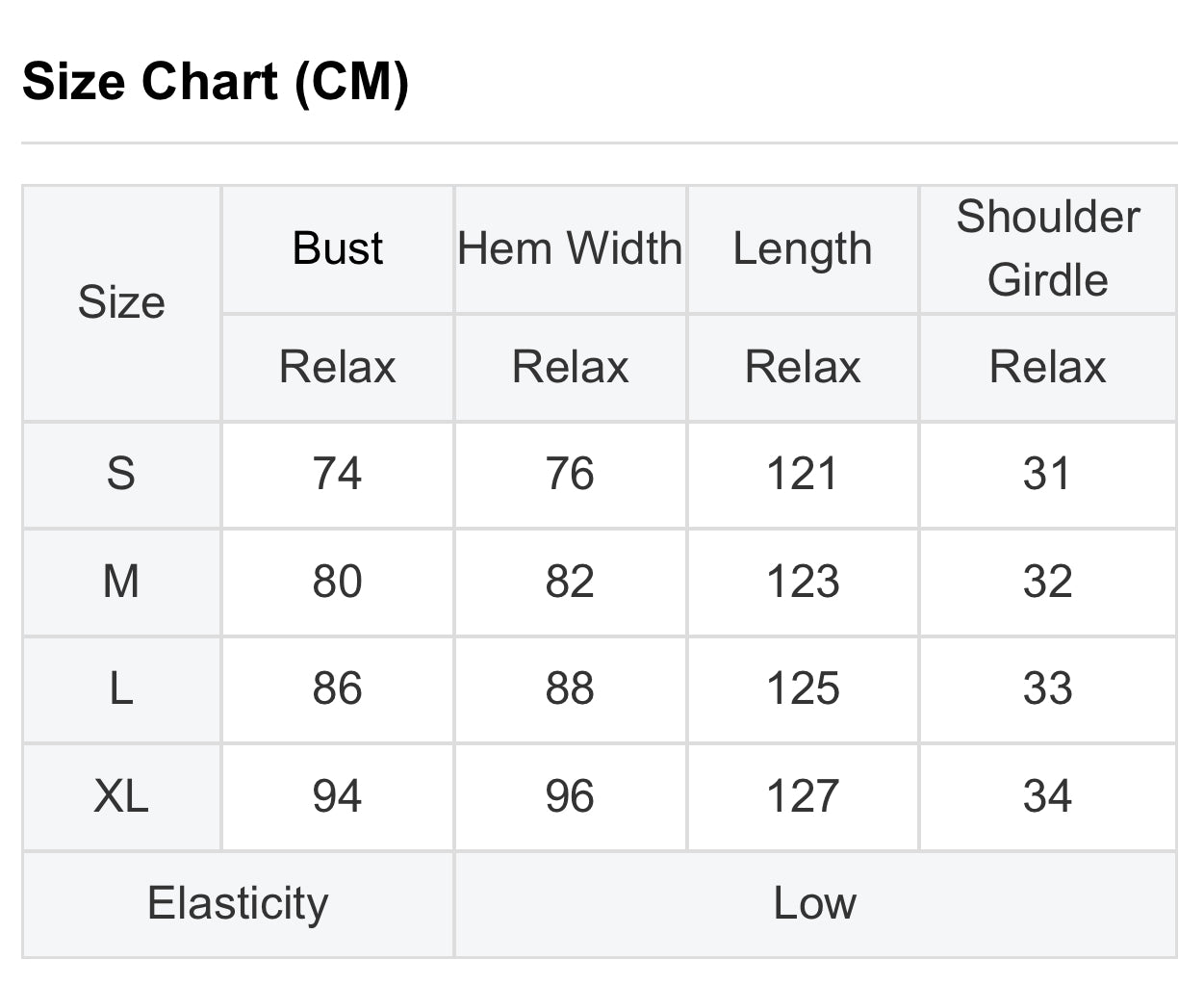This screenshot has width=1204, height=986.
Task: Click the Shoulder Girdle column header
Action: (1047, 248)
